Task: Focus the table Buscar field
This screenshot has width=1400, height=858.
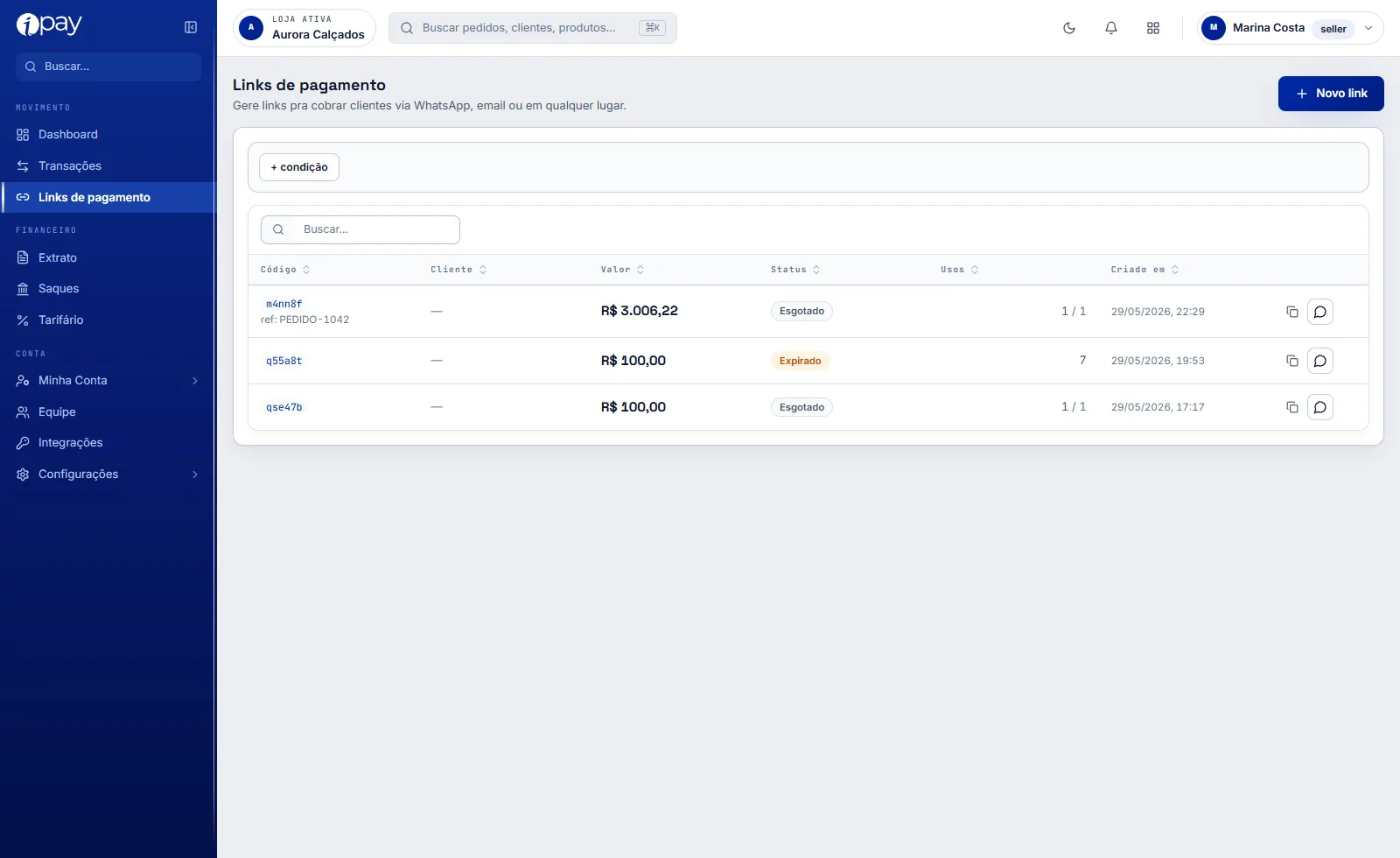Action: (360, 229)
